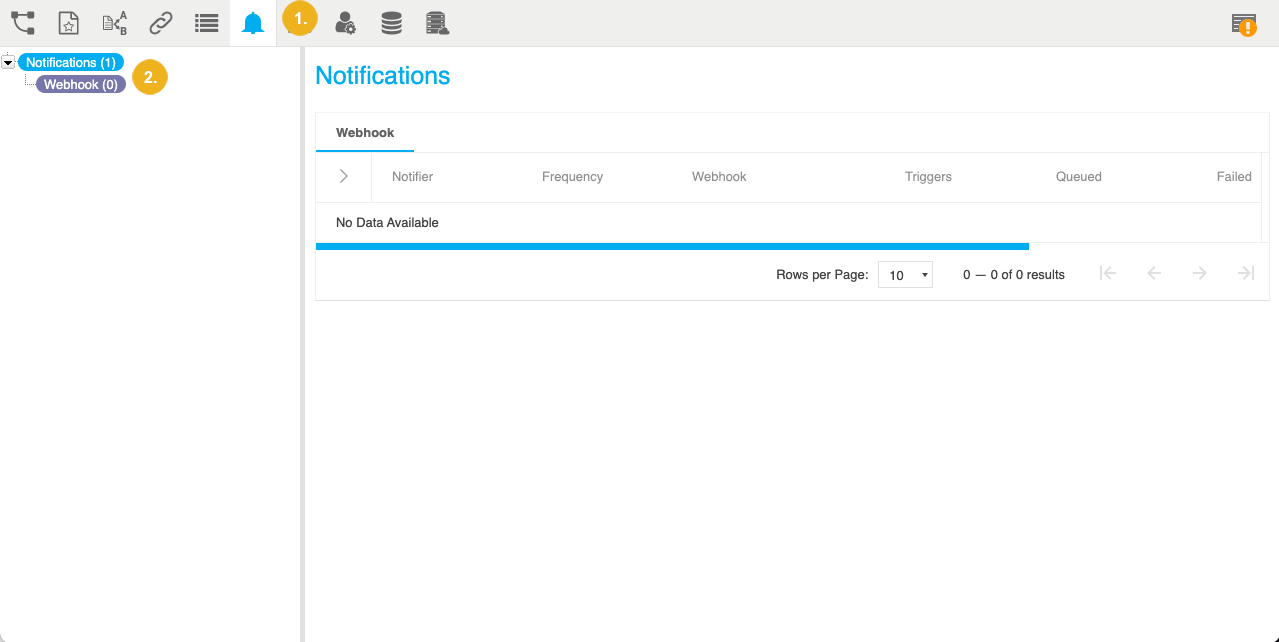
Task: Open the document A/B comparison tool
Action: pyautogui.click(x=114, y=22)
